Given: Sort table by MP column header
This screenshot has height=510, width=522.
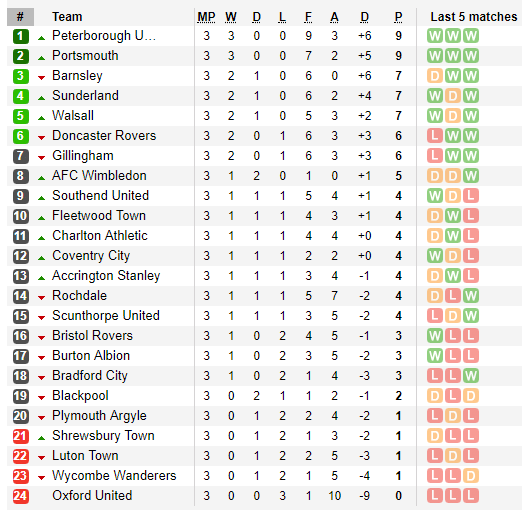Looking at the screenshot, I should [206, 17].
